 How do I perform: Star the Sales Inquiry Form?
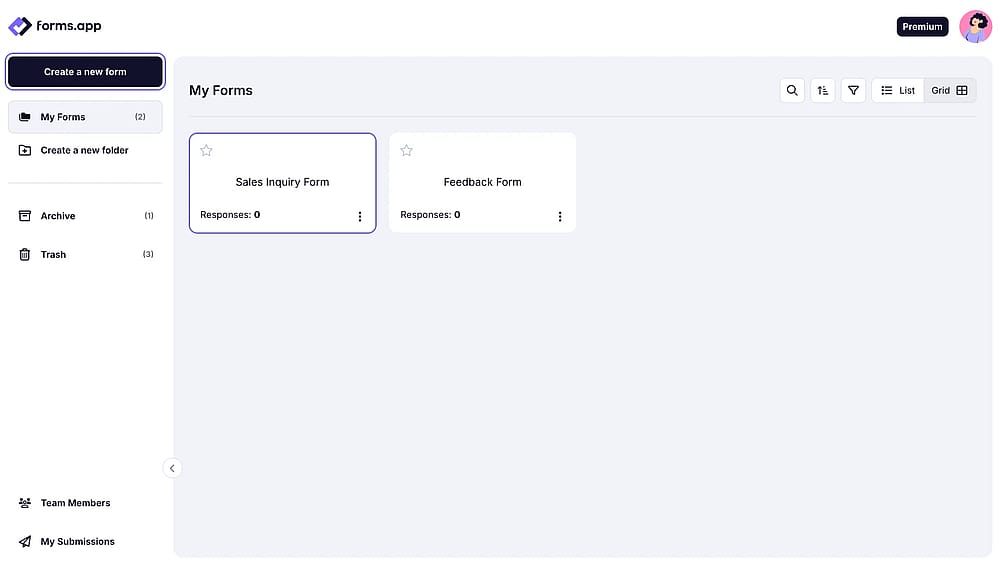(206, 151)
